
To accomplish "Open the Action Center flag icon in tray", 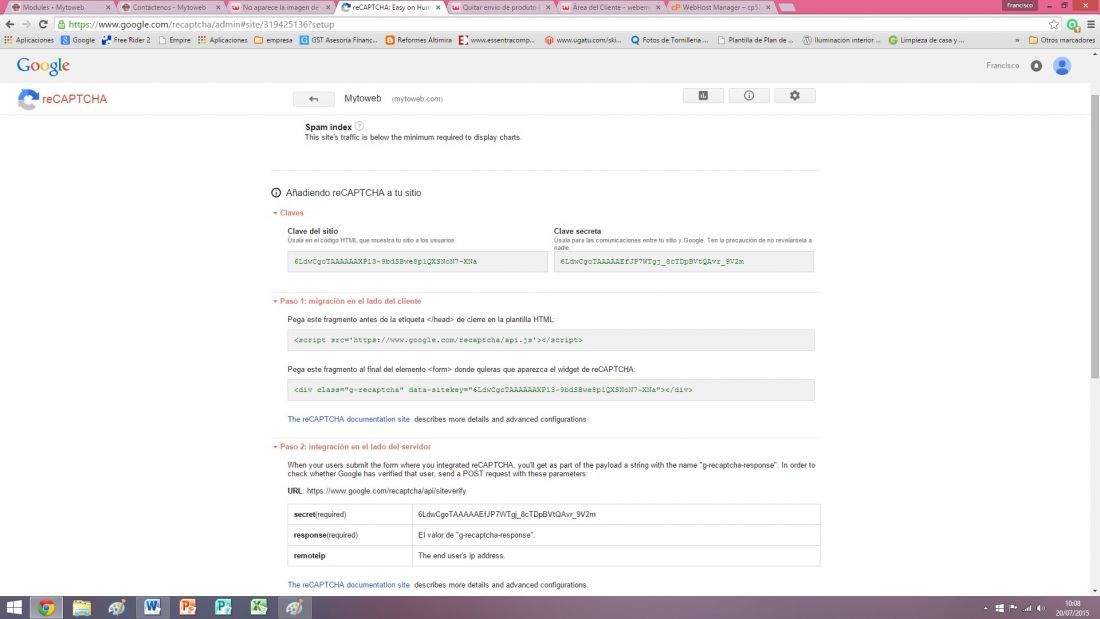I will (x=1013, y=608).
